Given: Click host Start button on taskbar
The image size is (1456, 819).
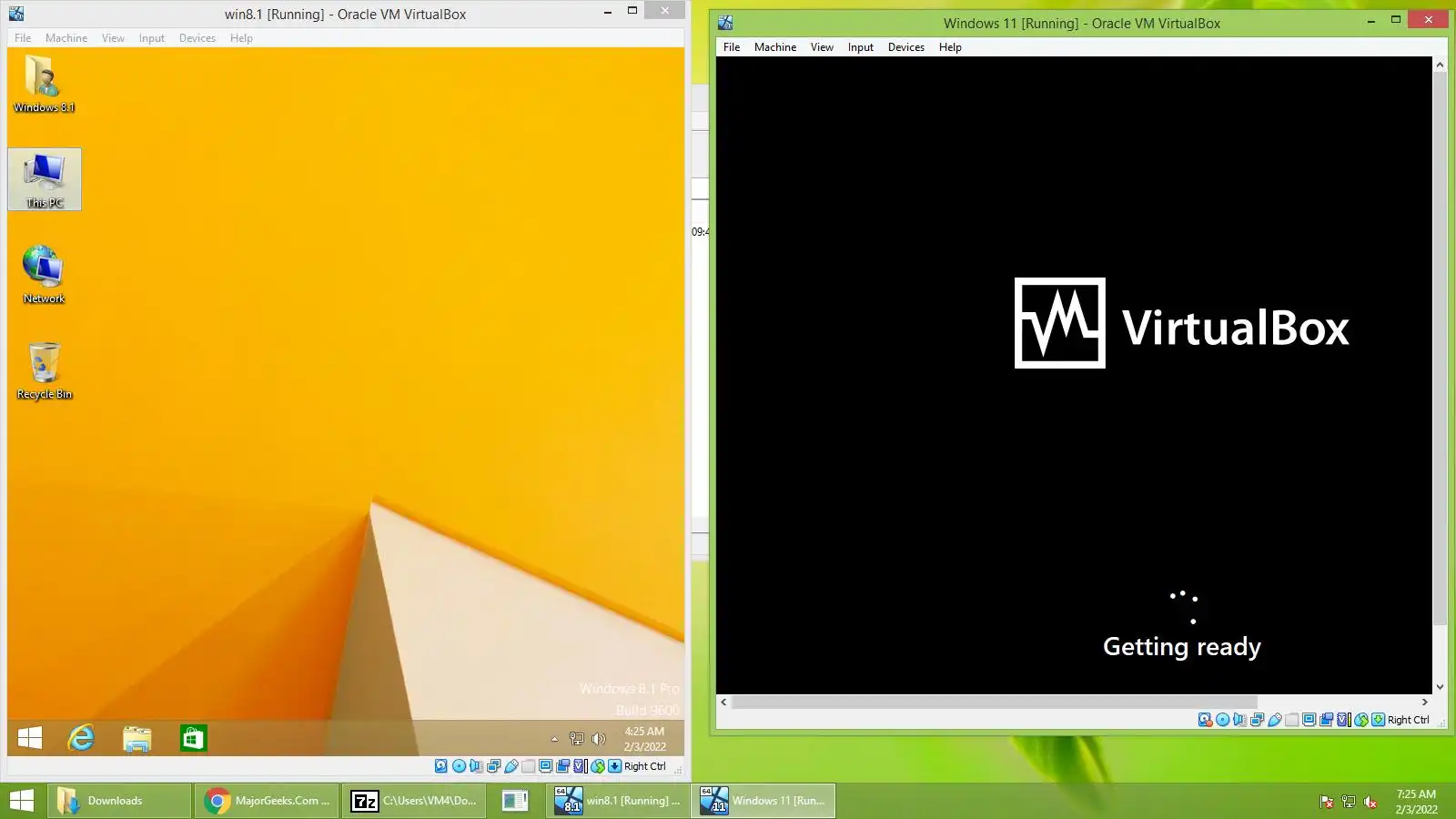Looking at the screenshot, I should (21, 801).
